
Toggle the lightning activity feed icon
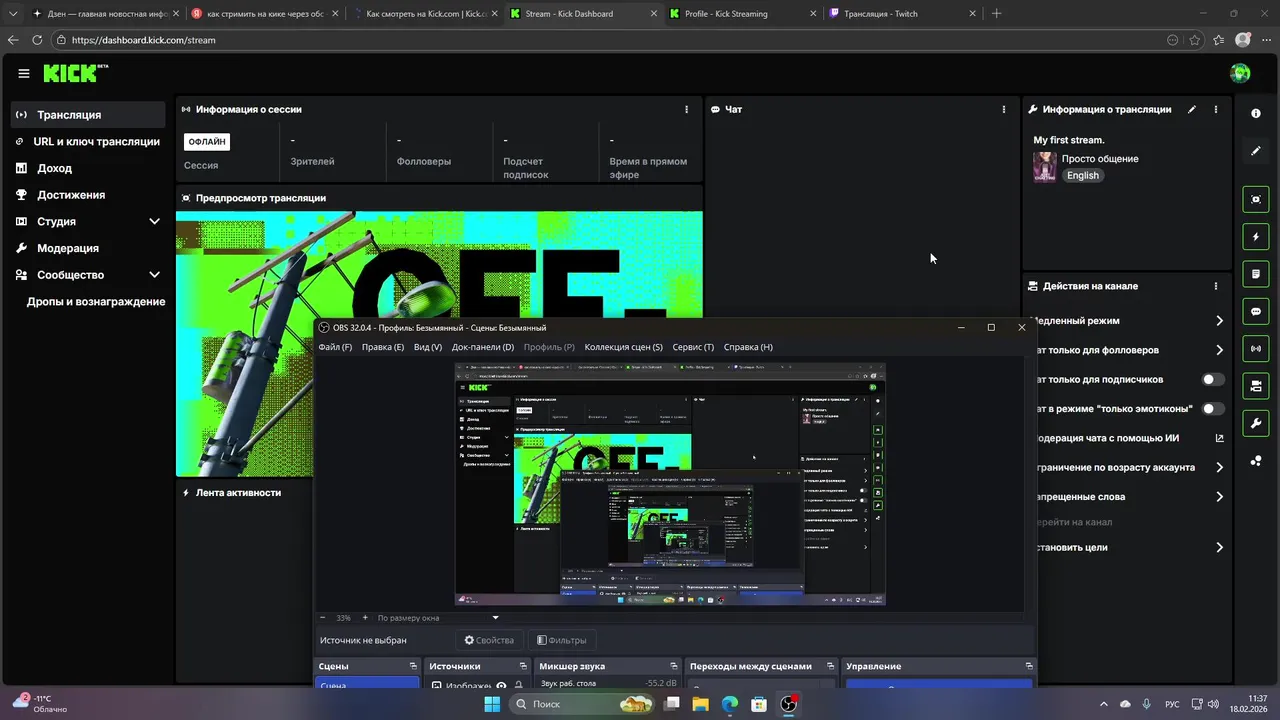1256,237
